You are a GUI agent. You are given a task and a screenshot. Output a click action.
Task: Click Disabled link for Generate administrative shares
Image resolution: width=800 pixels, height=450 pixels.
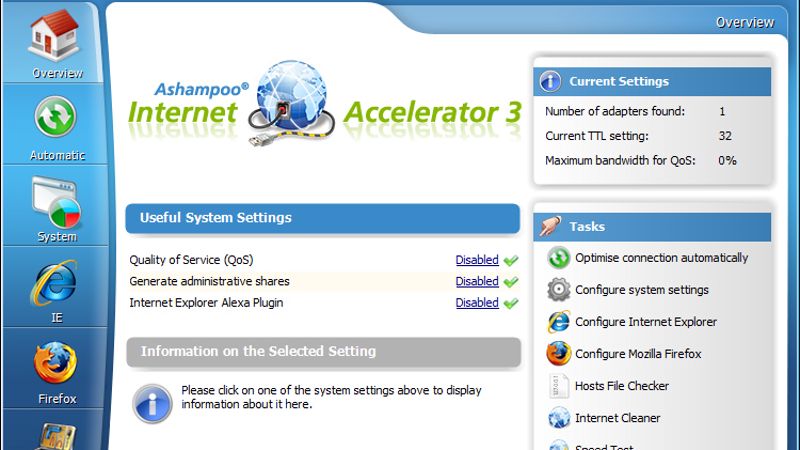pos(477,281)
